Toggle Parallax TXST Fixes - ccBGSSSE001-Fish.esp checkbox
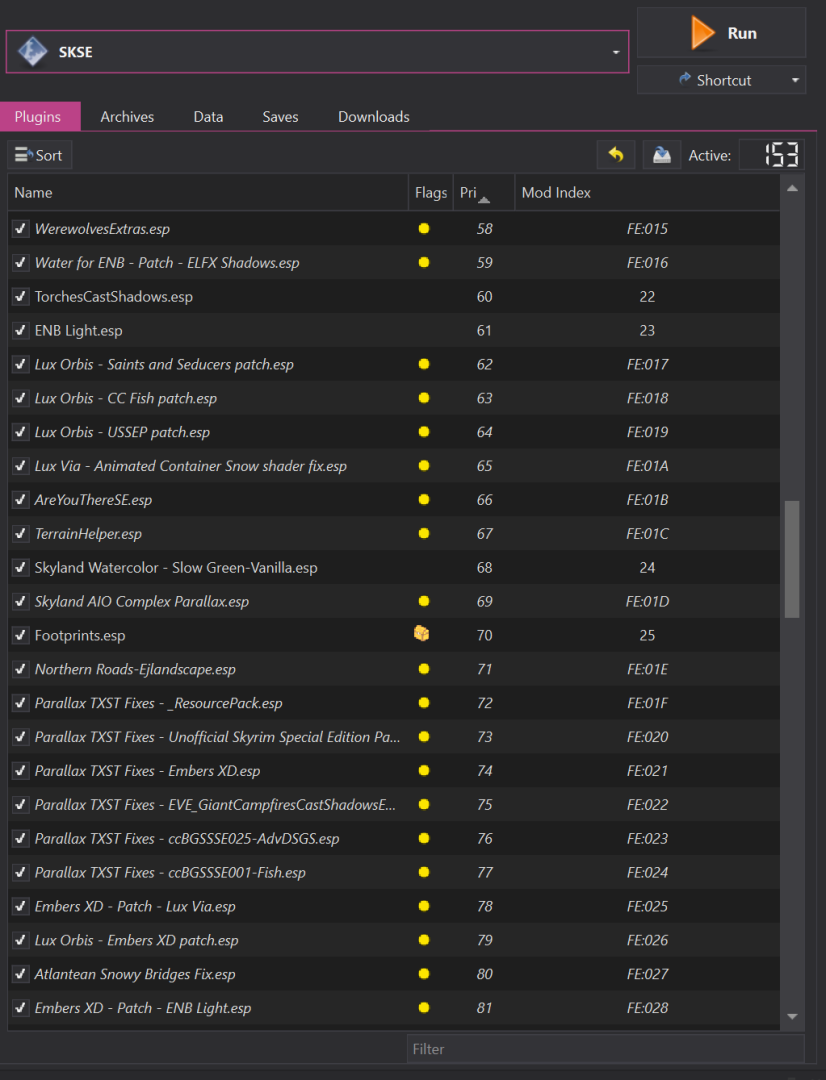The width and height of the screenshot is (826, 1080). pyautogui.click(x=21, y=873)
